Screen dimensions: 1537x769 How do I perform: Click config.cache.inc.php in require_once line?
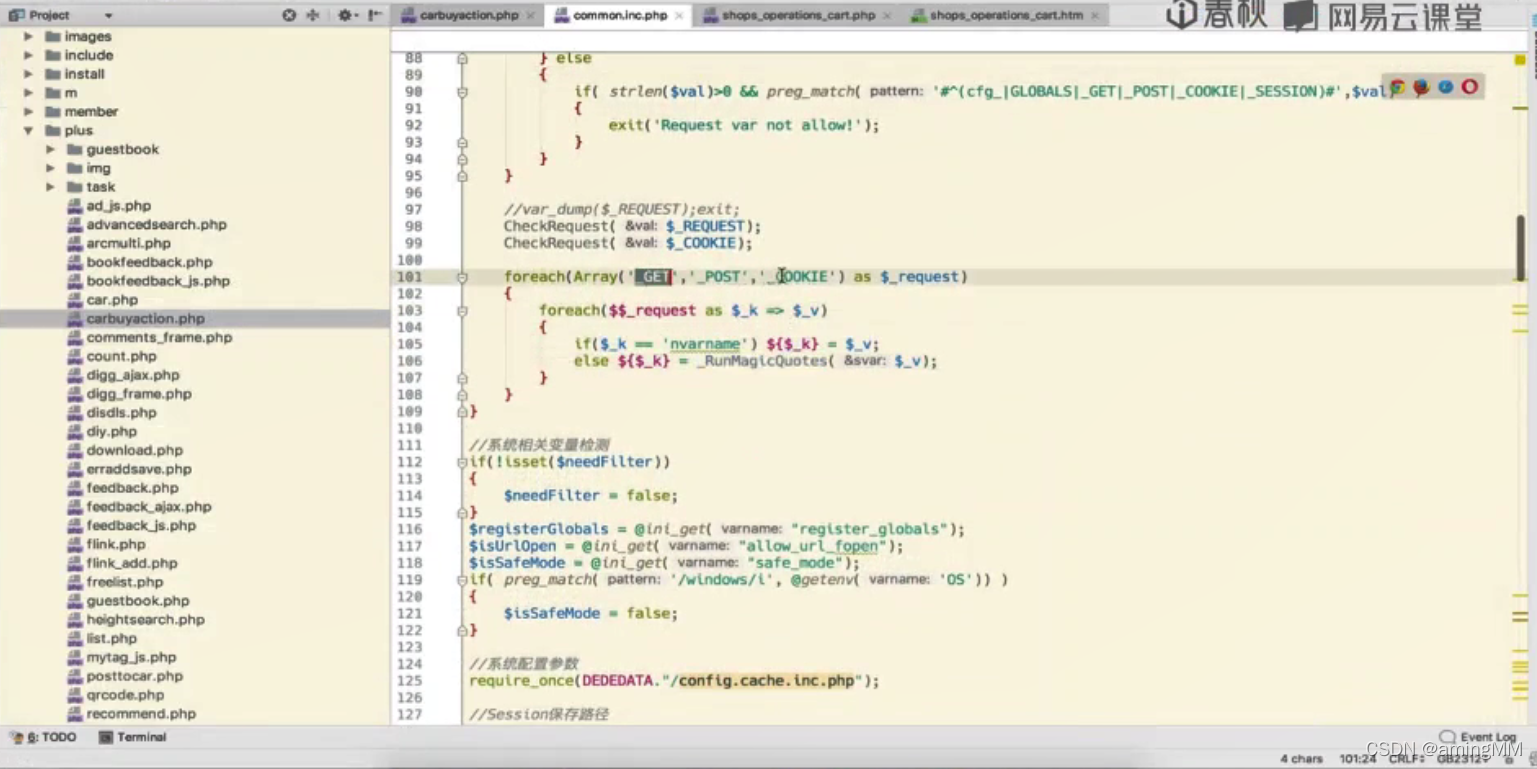[x=767, y=681]
